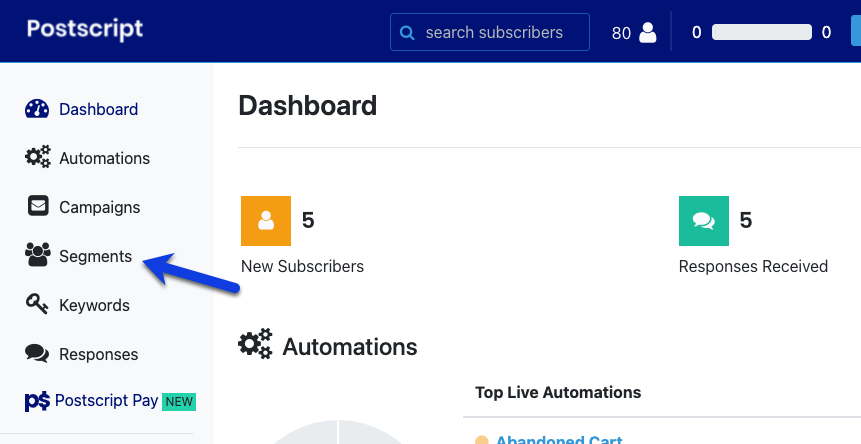This screenshot has height=444, width=861.
Task: Open Responses in the sidebar
Action: [x=99, y=355]
